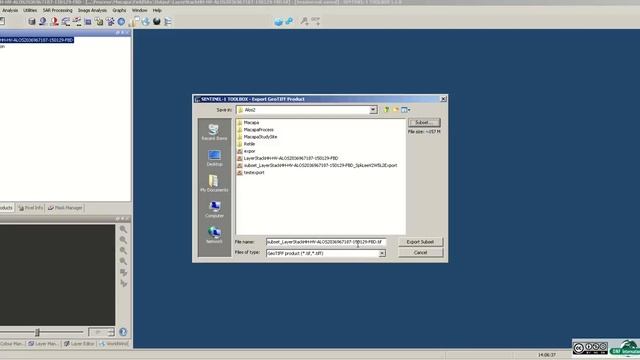Switch to the Mask Manager tab
The width and height of the screenshot is (640, 360).
click(x=65, y=208)
